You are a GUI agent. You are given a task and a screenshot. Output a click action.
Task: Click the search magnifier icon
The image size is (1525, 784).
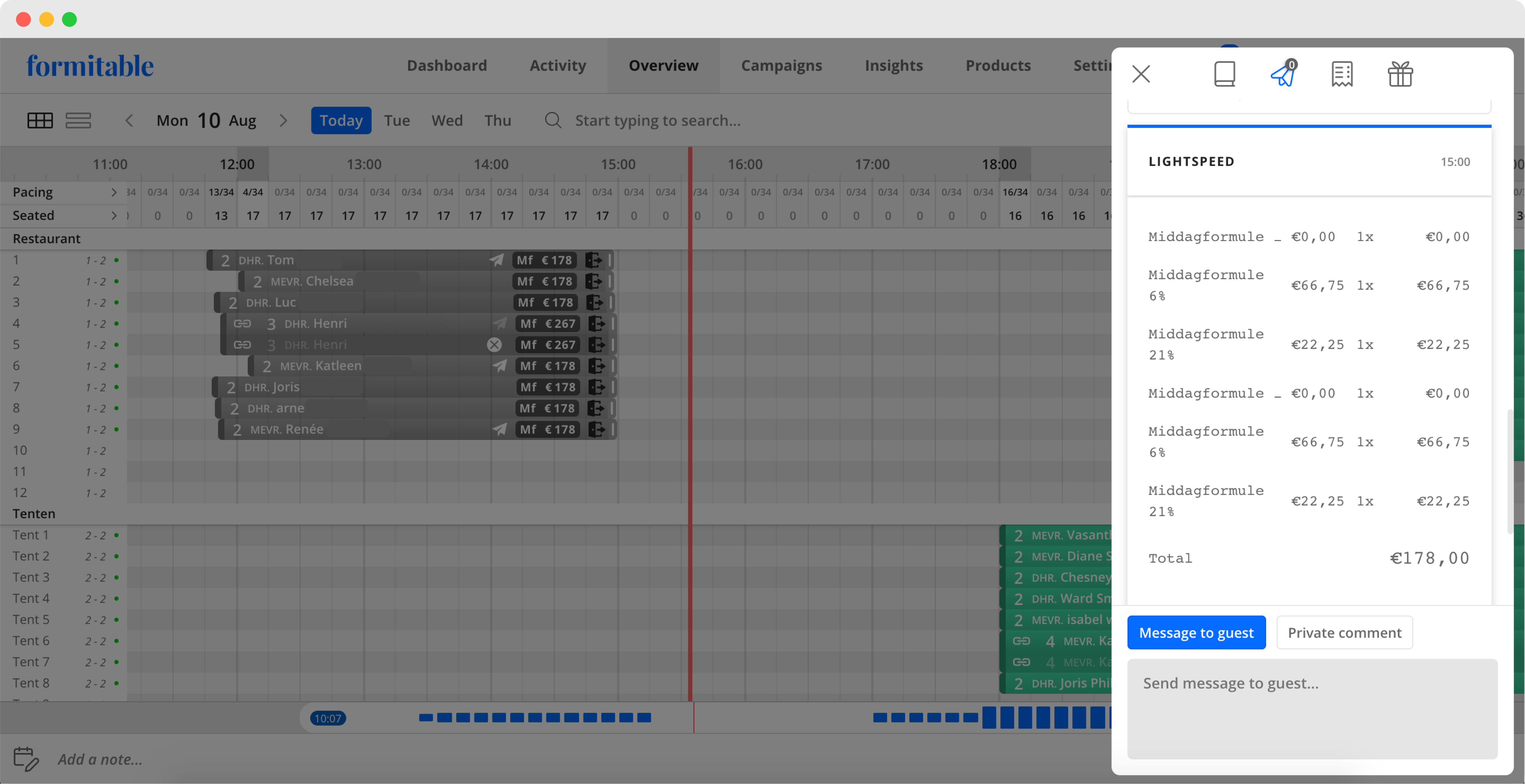coord(553,120)
